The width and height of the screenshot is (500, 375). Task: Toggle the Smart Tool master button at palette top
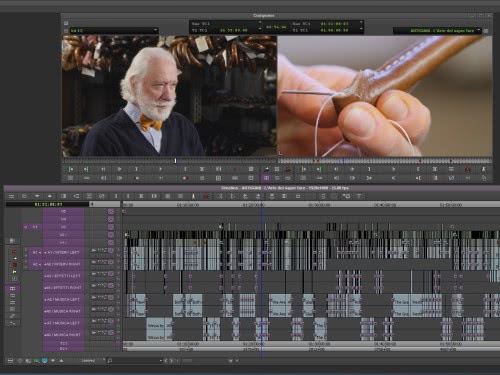tap(12, 241)
